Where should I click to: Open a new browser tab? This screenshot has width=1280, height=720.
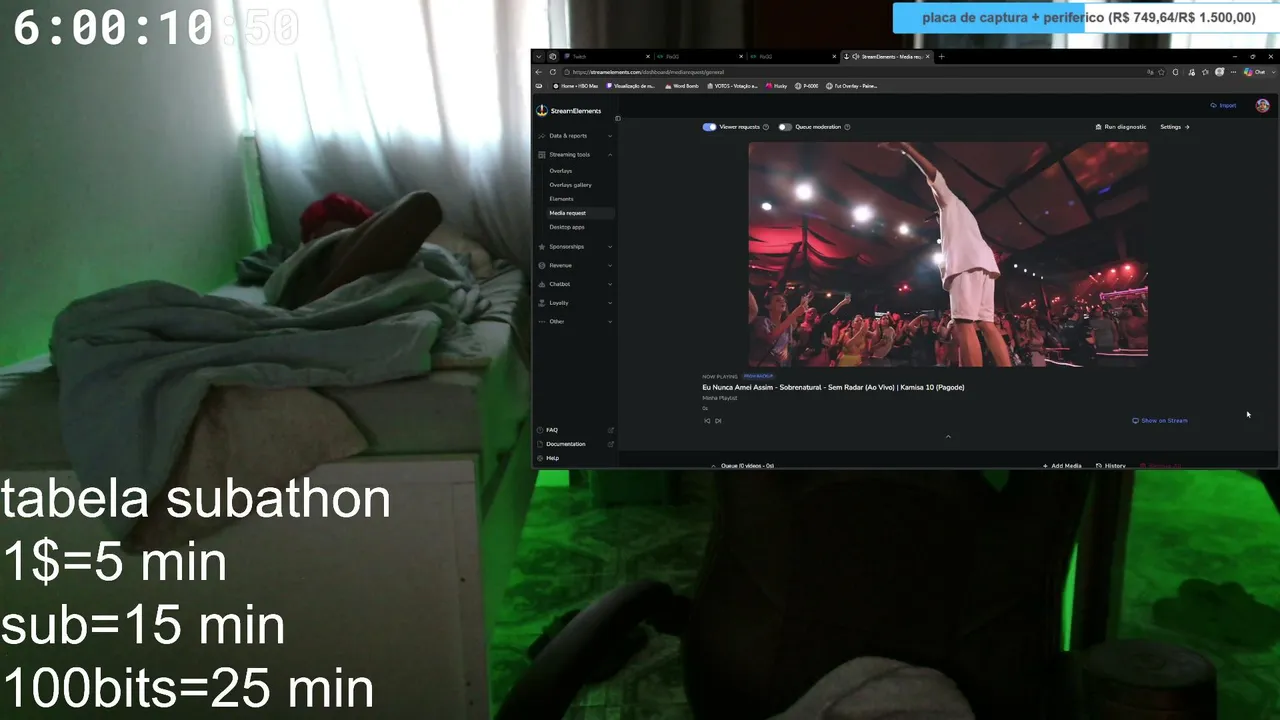pos(941,57)
